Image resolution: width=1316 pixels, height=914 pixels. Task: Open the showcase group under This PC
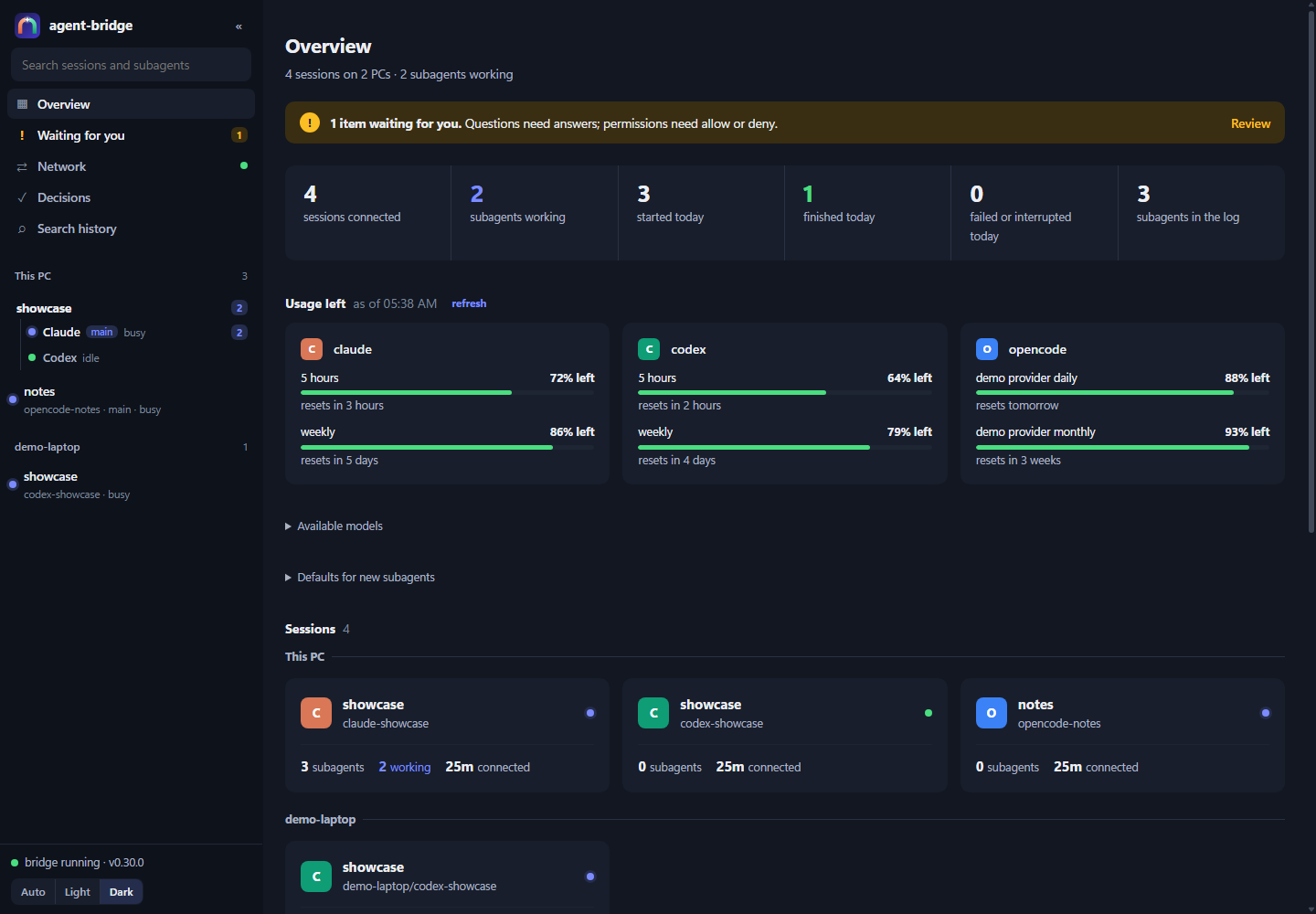131,308
